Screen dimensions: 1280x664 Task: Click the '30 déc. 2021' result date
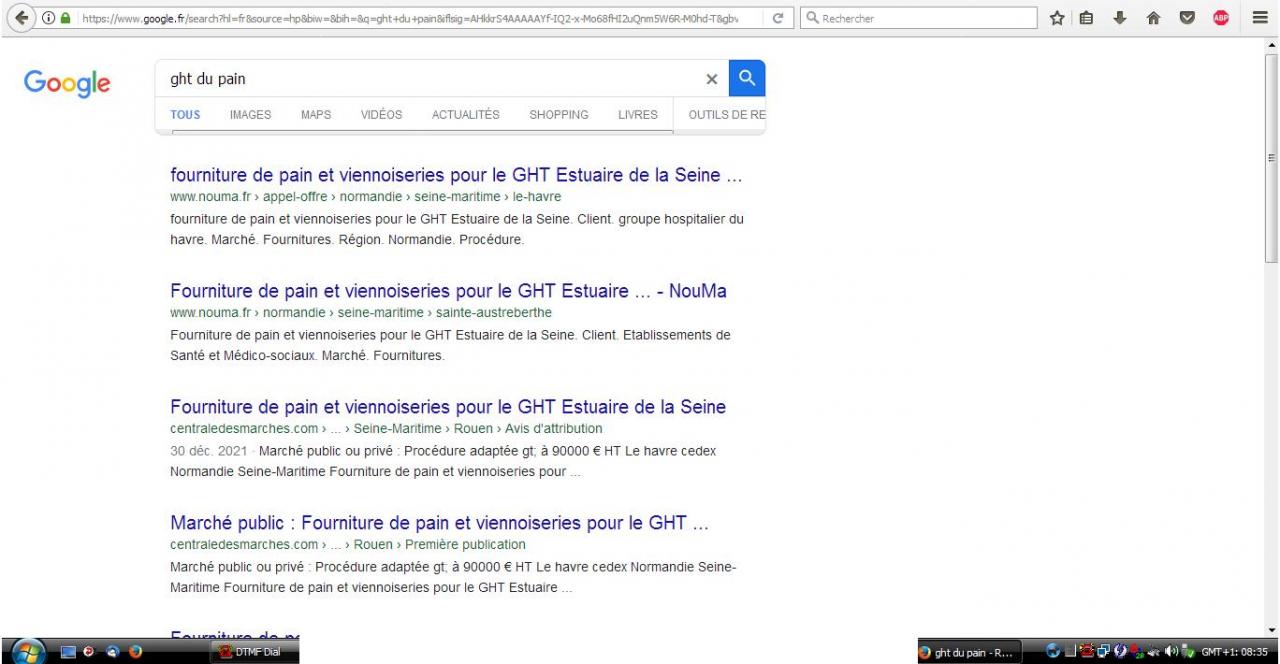click(209, 451)
